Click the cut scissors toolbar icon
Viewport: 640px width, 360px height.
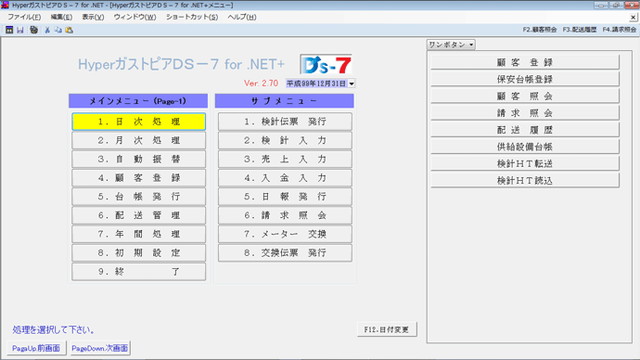pos(47,30)
